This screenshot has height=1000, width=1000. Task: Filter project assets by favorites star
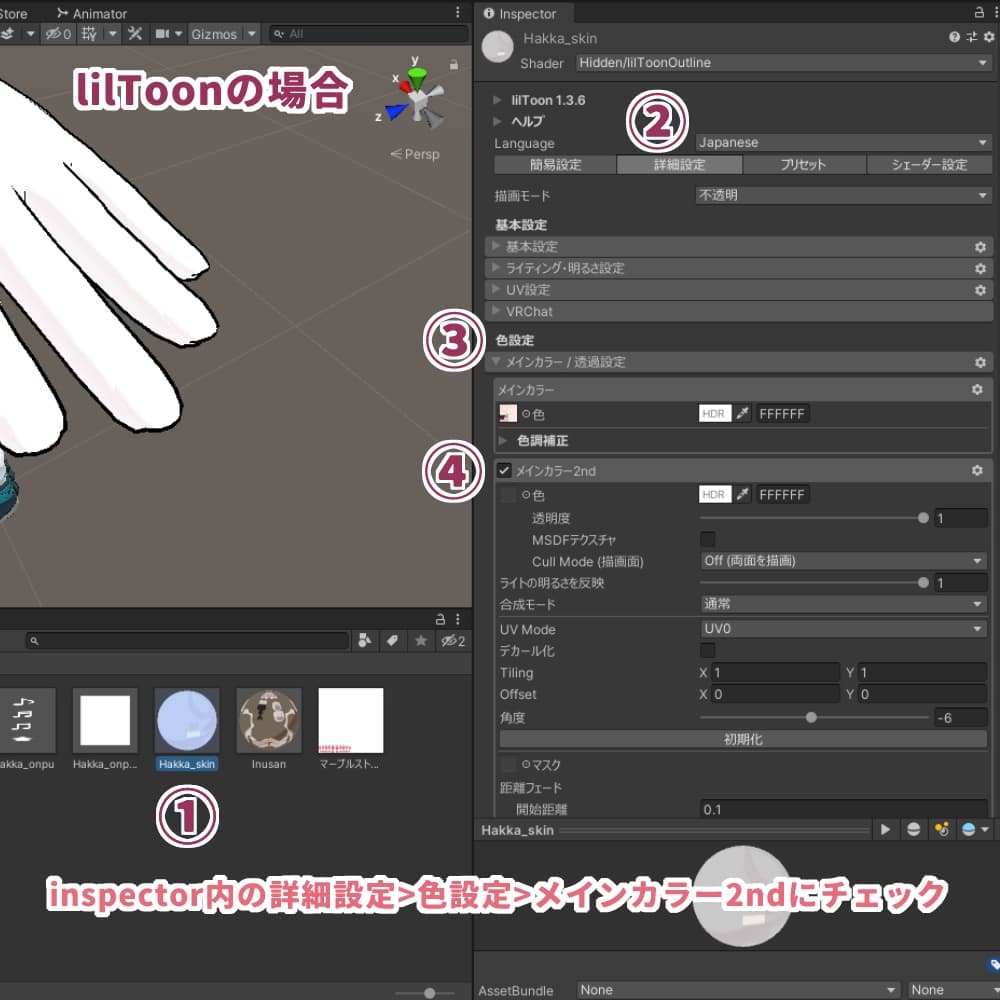421,641
